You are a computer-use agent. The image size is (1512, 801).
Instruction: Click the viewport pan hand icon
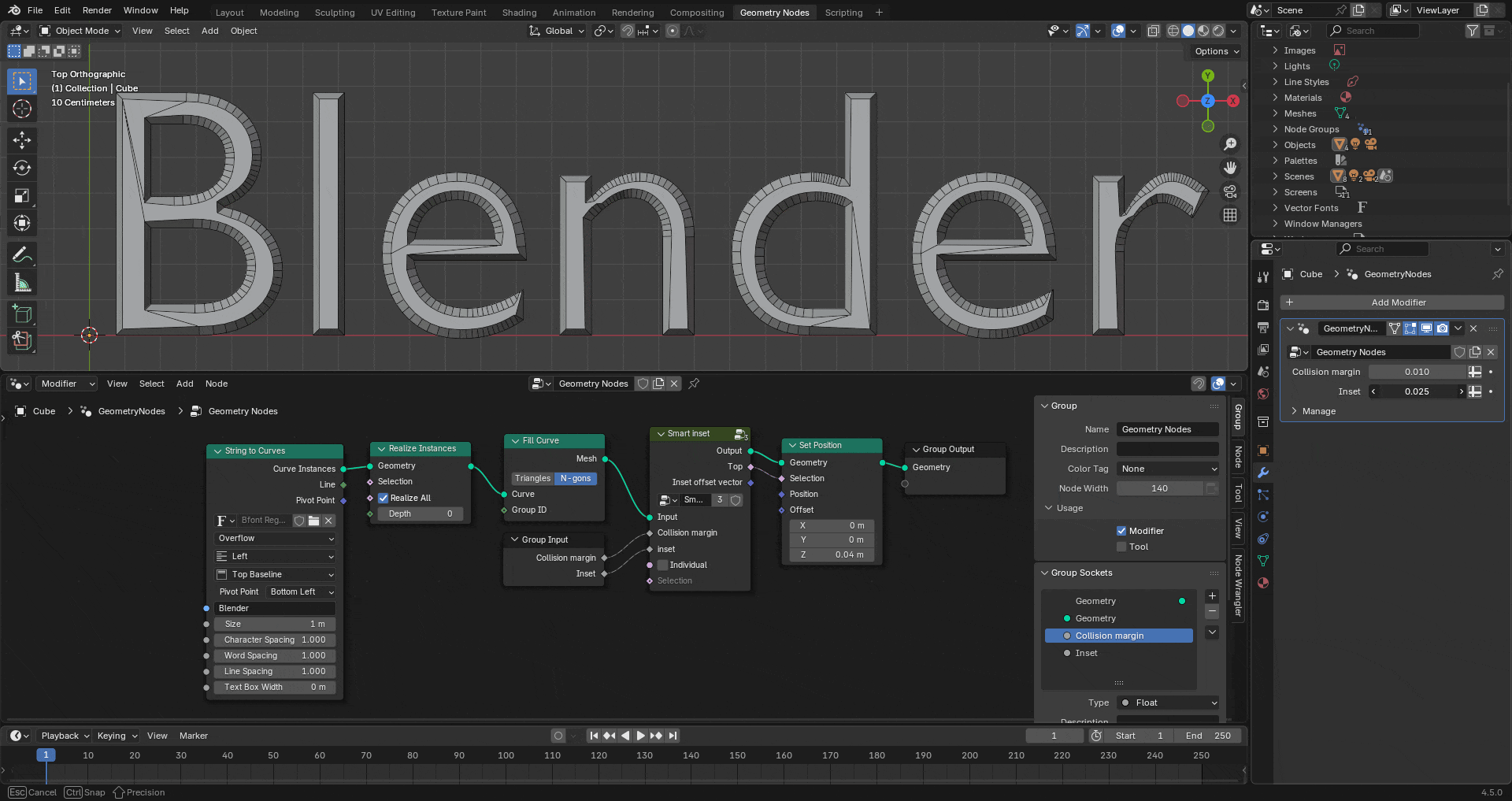click(x=1230, y=168)
